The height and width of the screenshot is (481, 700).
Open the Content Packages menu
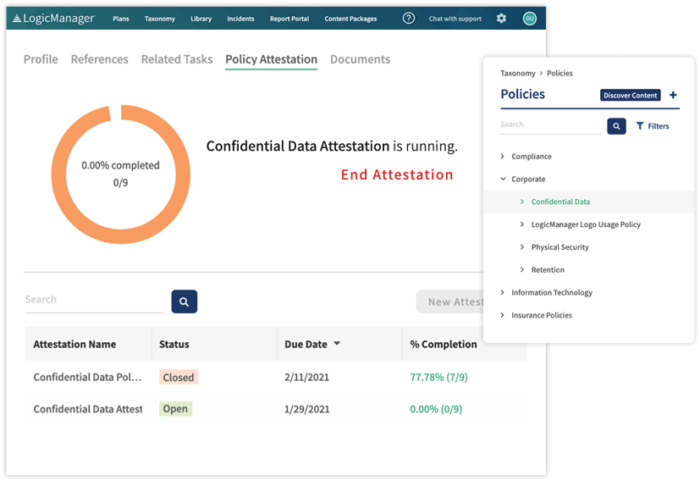pos(350,19)
